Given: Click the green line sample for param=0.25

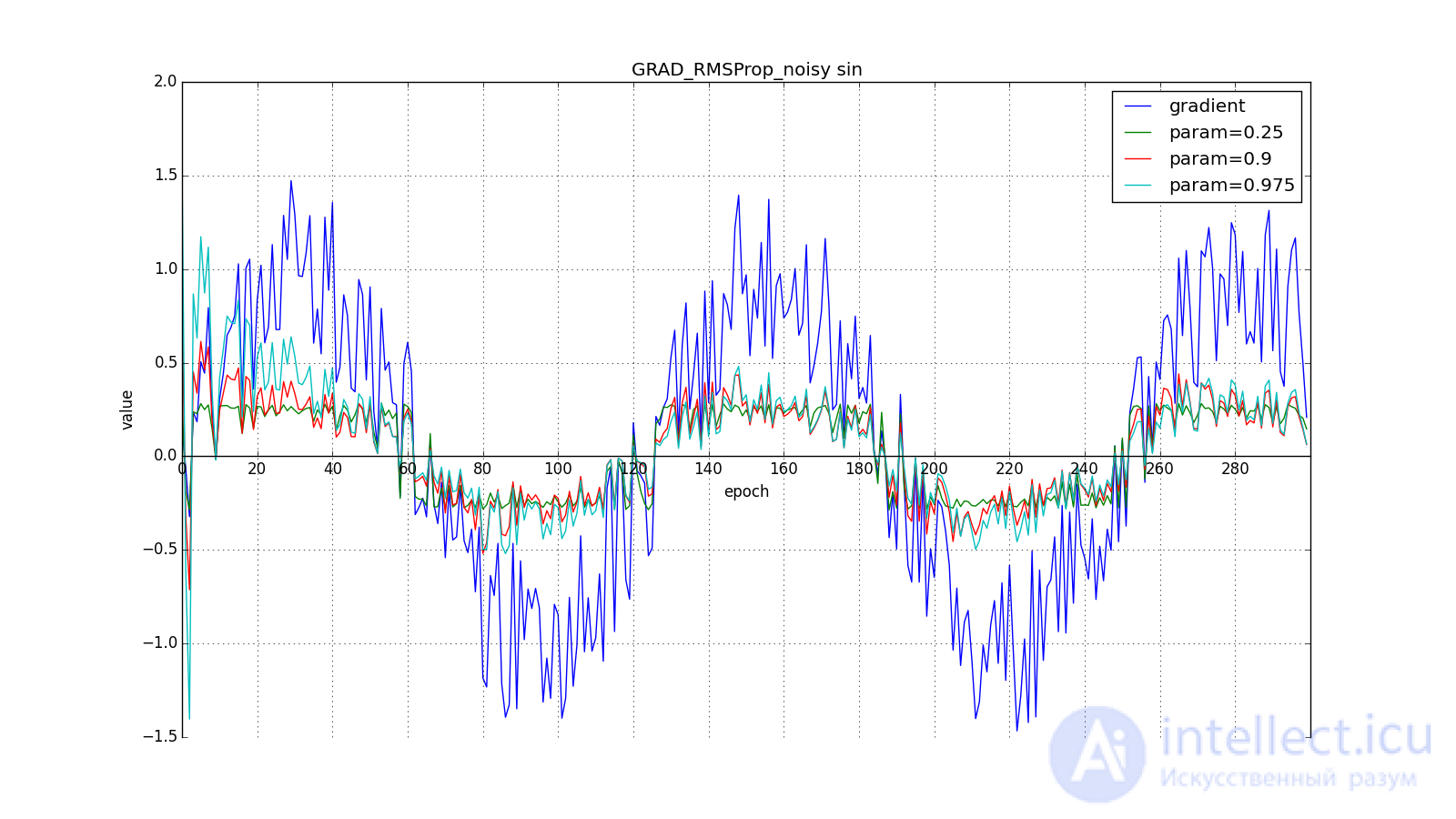Looking at the screenshot, I should point(1138,133).
